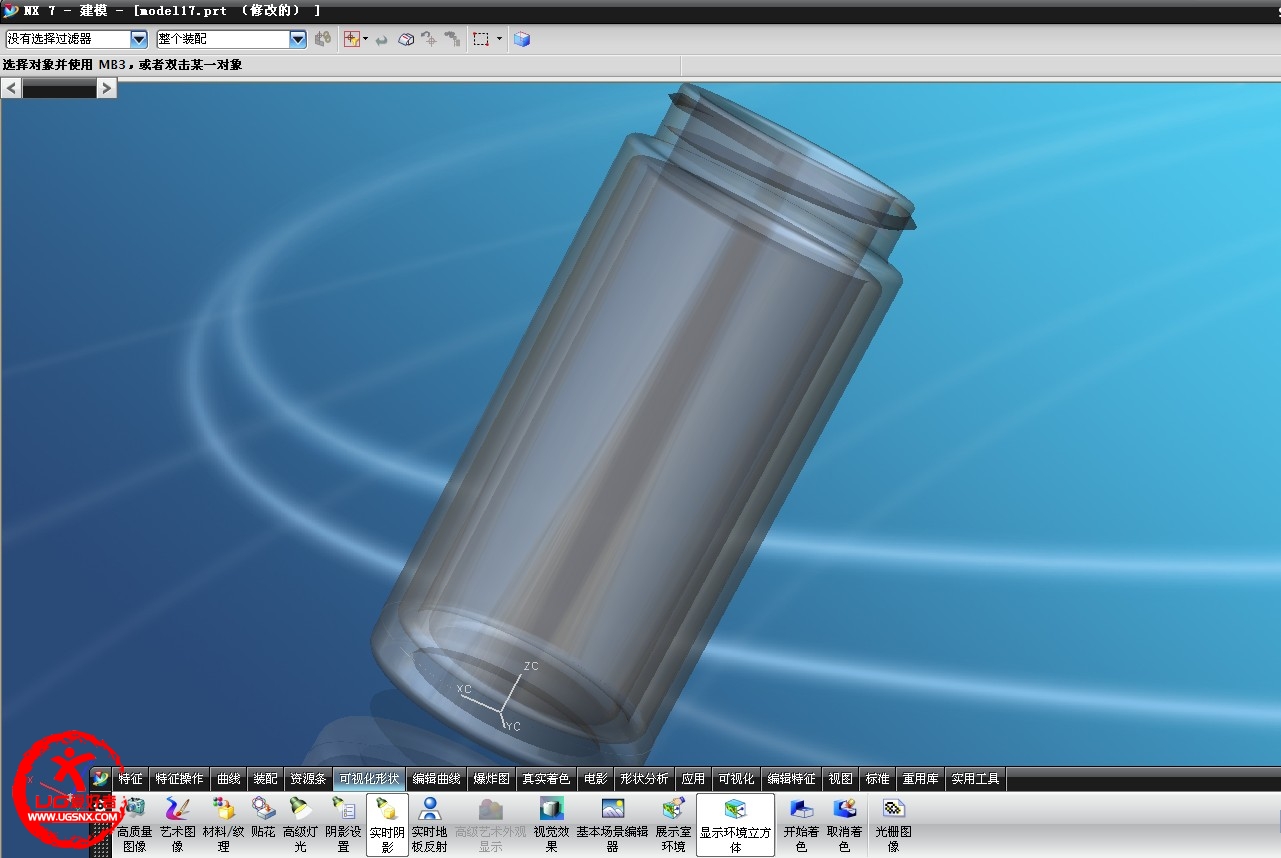Open the 基本场景编辑器 basic scene editor

(x=612, y=825)
